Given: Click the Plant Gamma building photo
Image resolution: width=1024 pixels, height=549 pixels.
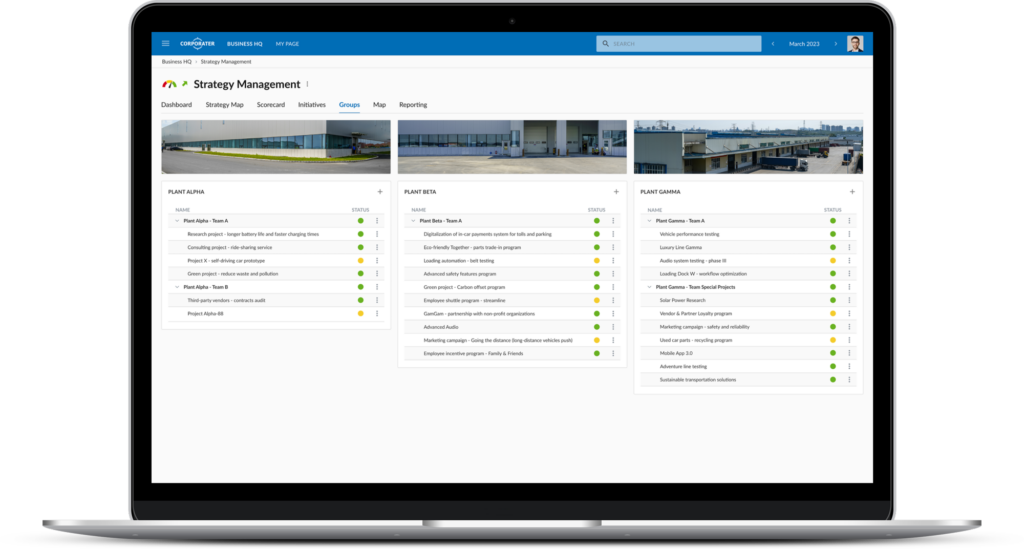Looking at the screenshot, I should tap(748, 147).
